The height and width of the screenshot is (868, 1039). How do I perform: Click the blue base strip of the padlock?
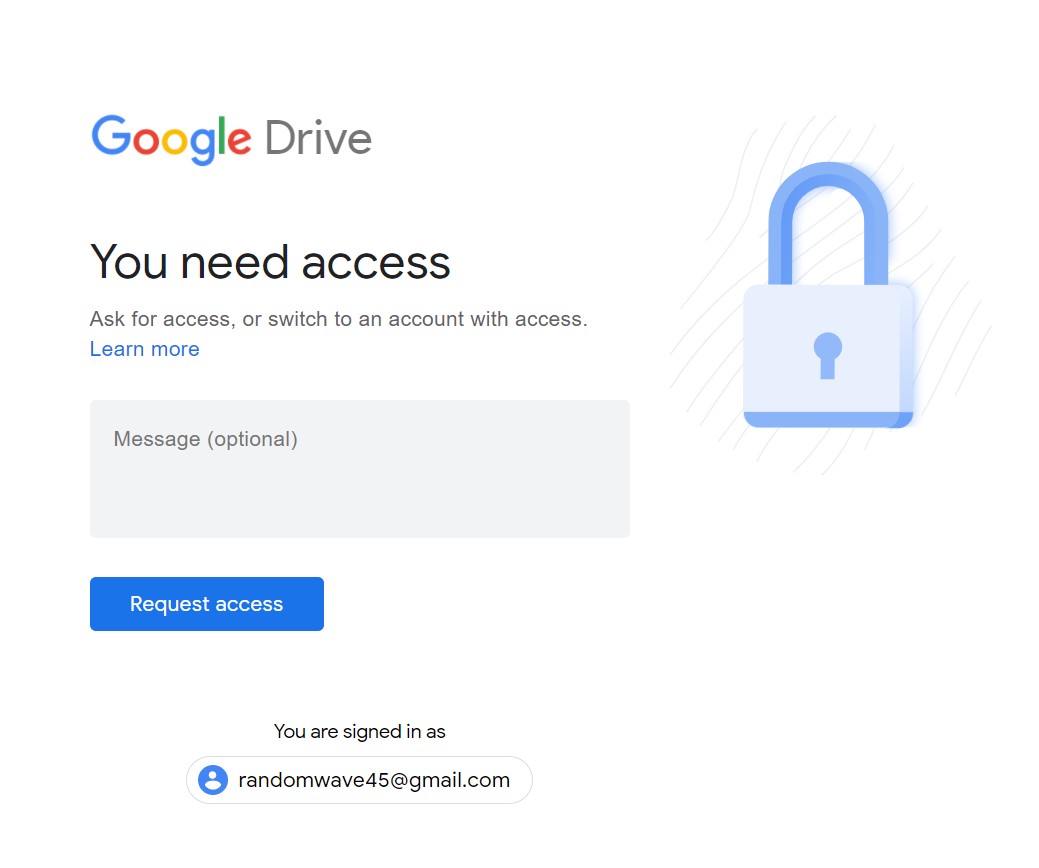click(x=828, y=419)
